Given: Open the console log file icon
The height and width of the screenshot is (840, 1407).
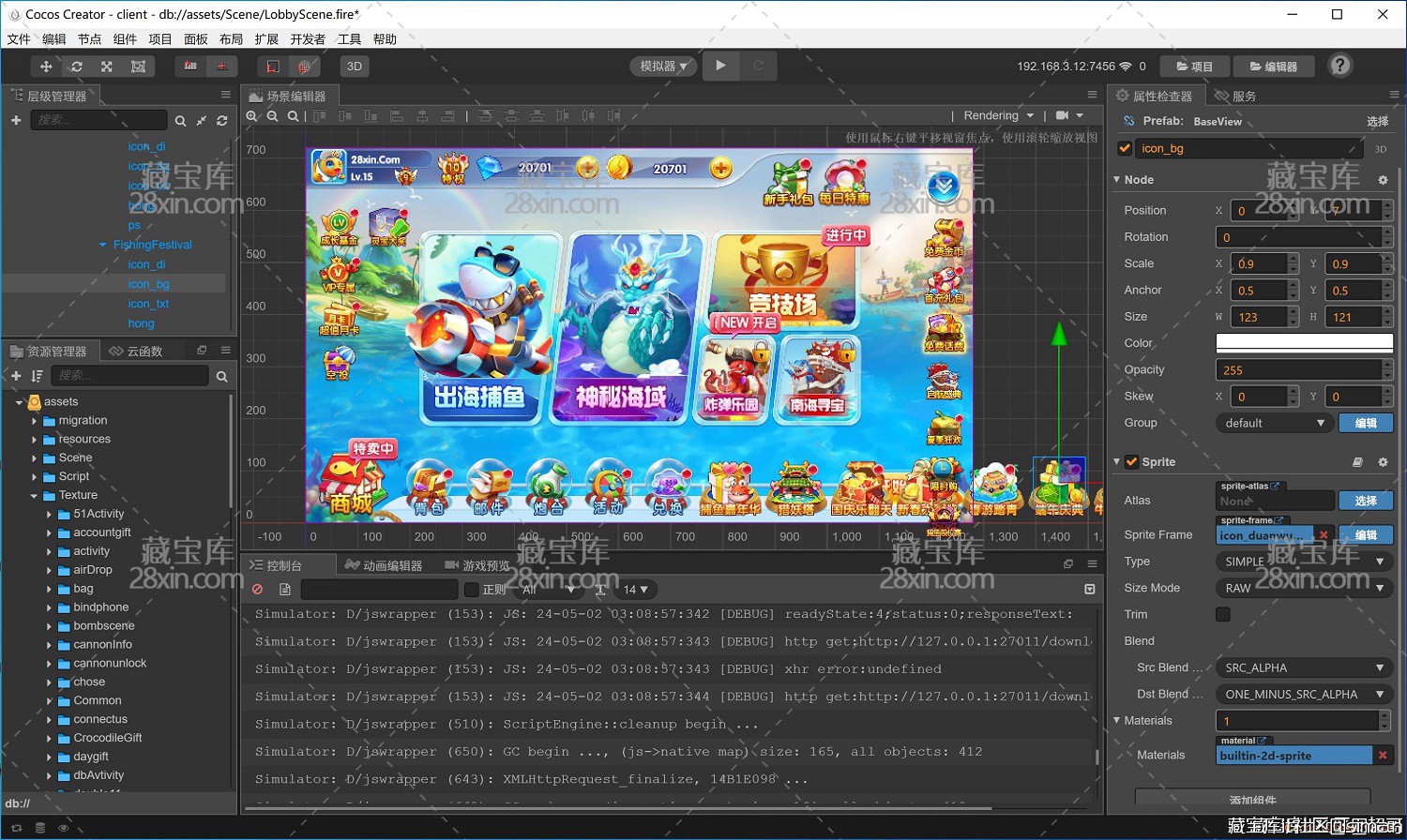Looking at the screenshot, I should pyautogui.click(x=284, y=589).
